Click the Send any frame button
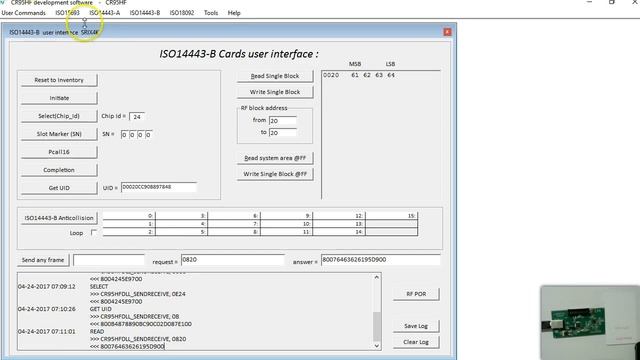Image resolution: width=640 pixels, height=360 pixels. [x=43, y=260]
